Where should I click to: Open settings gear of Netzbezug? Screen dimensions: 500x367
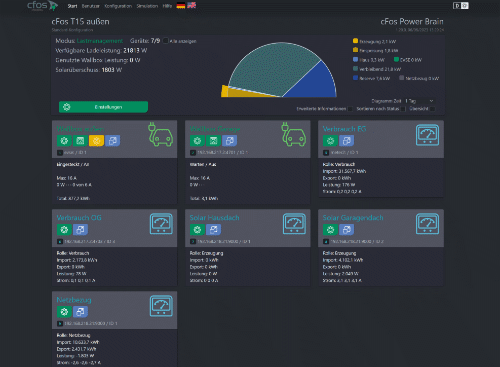coord(64,312)
